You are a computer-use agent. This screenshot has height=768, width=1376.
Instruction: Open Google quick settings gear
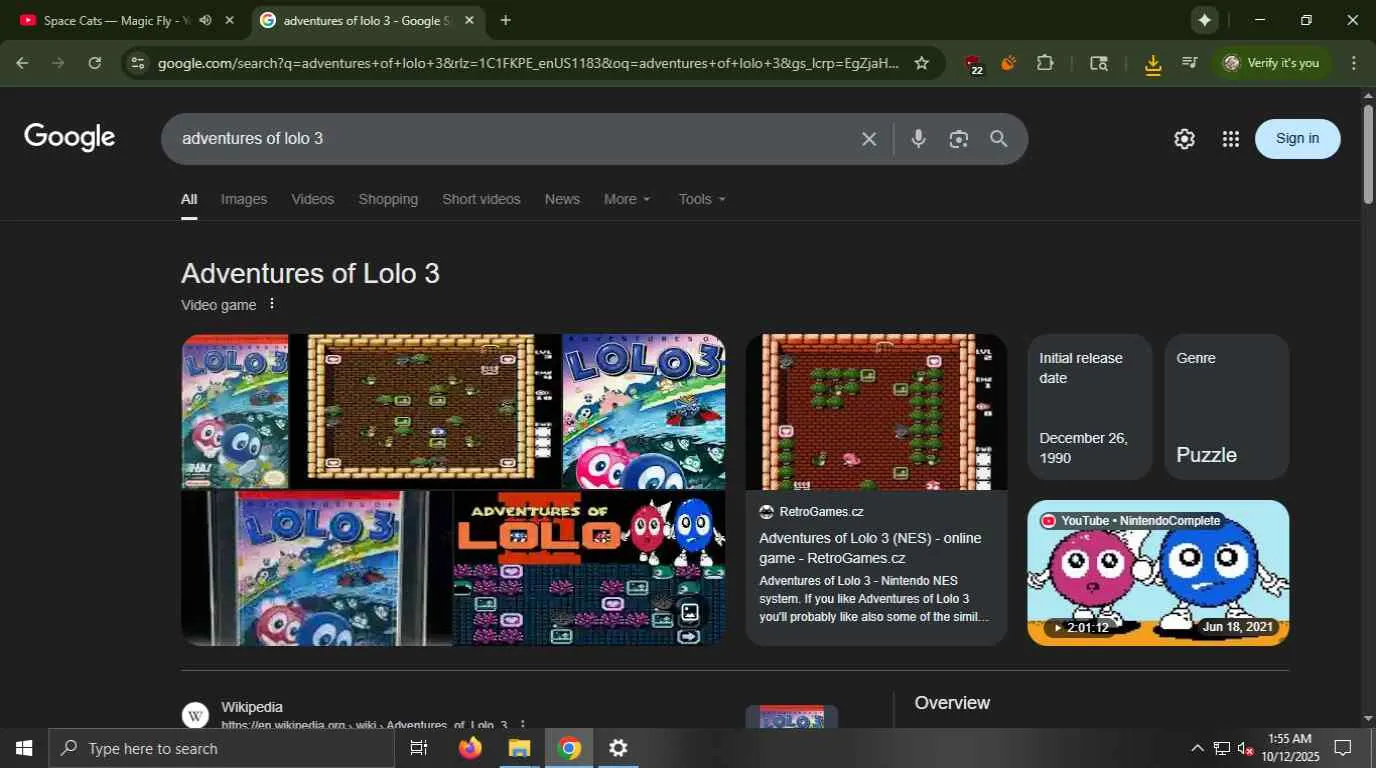point(1184,139)
